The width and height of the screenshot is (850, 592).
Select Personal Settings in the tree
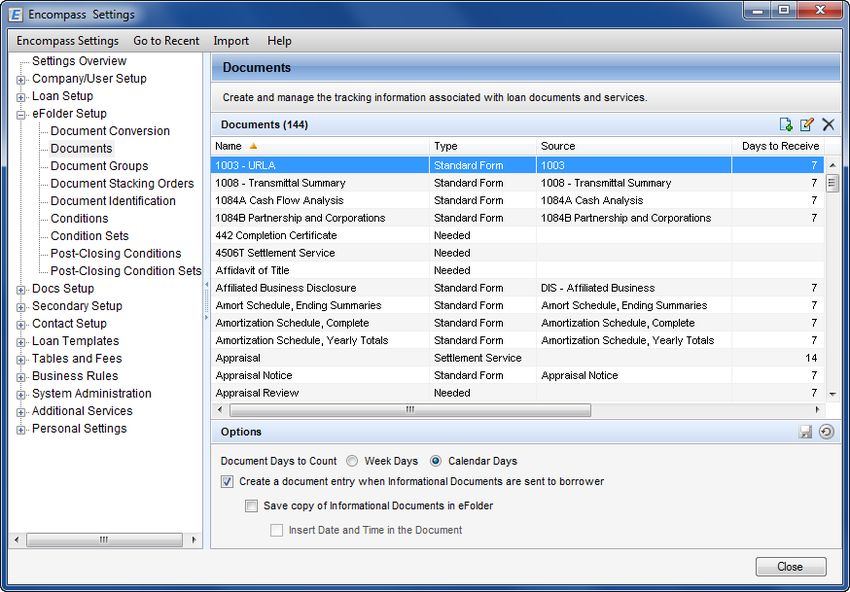79,428
